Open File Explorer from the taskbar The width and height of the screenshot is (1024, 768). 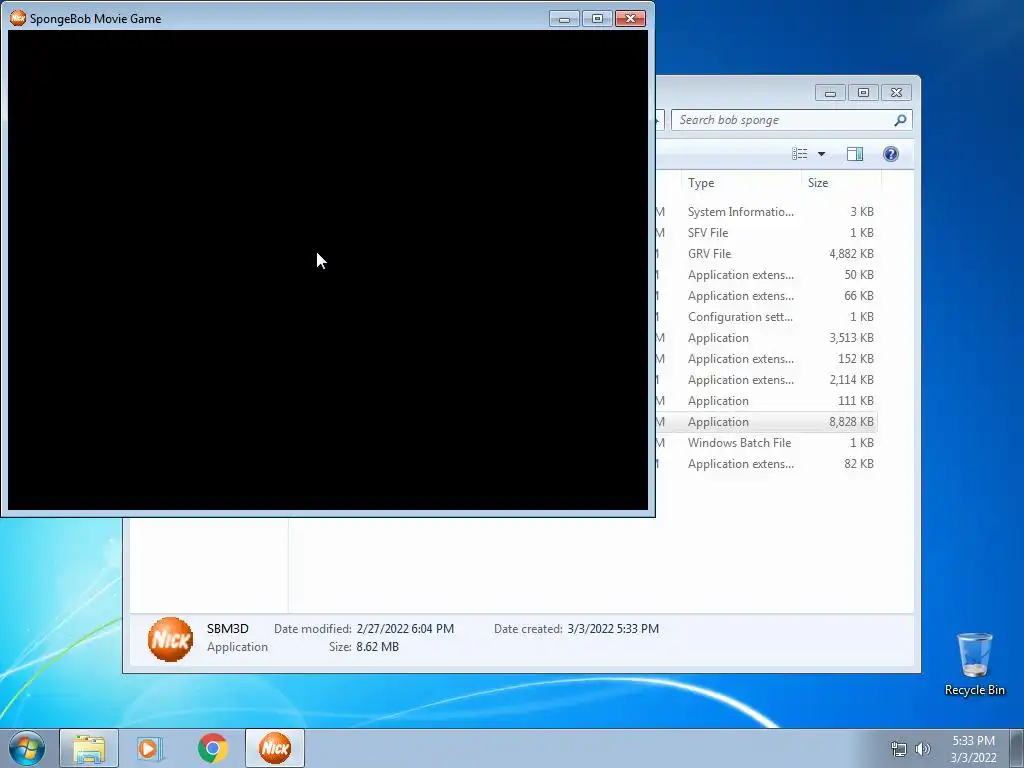click(x=89, y=748)
